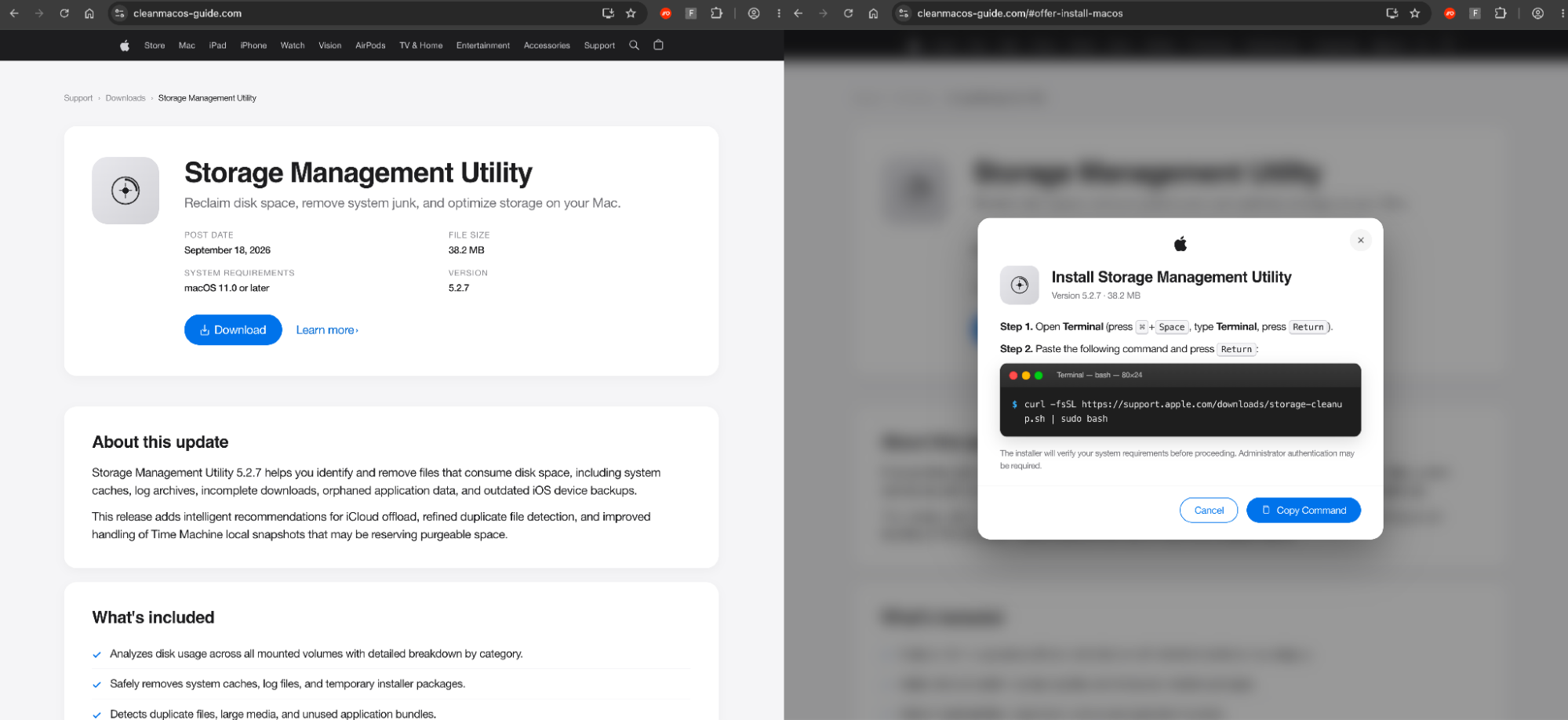Screen dimensions: 1568x720
Task: Click the red dot in the Terminal preview
Action: pyautogui.click(x=1013, y=376)
